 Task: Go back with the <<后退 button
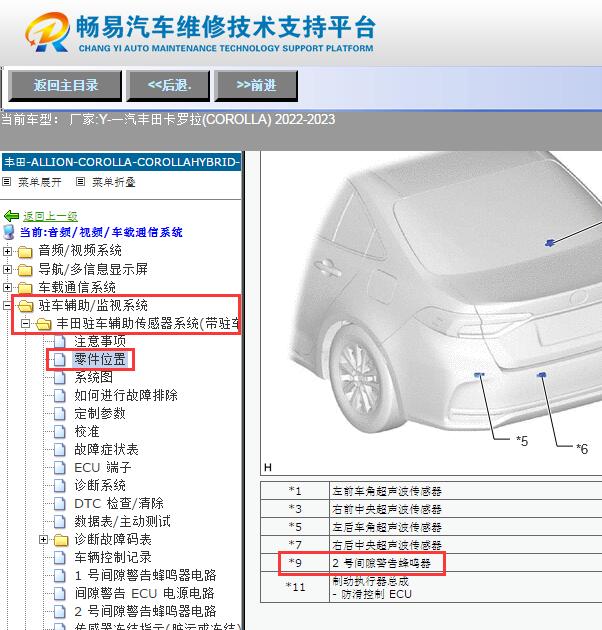tap(169, 86)
